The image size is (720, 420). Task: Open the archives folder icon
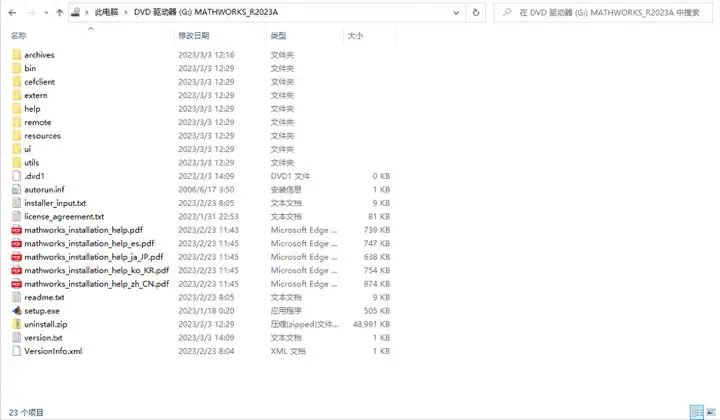[17, 55]
